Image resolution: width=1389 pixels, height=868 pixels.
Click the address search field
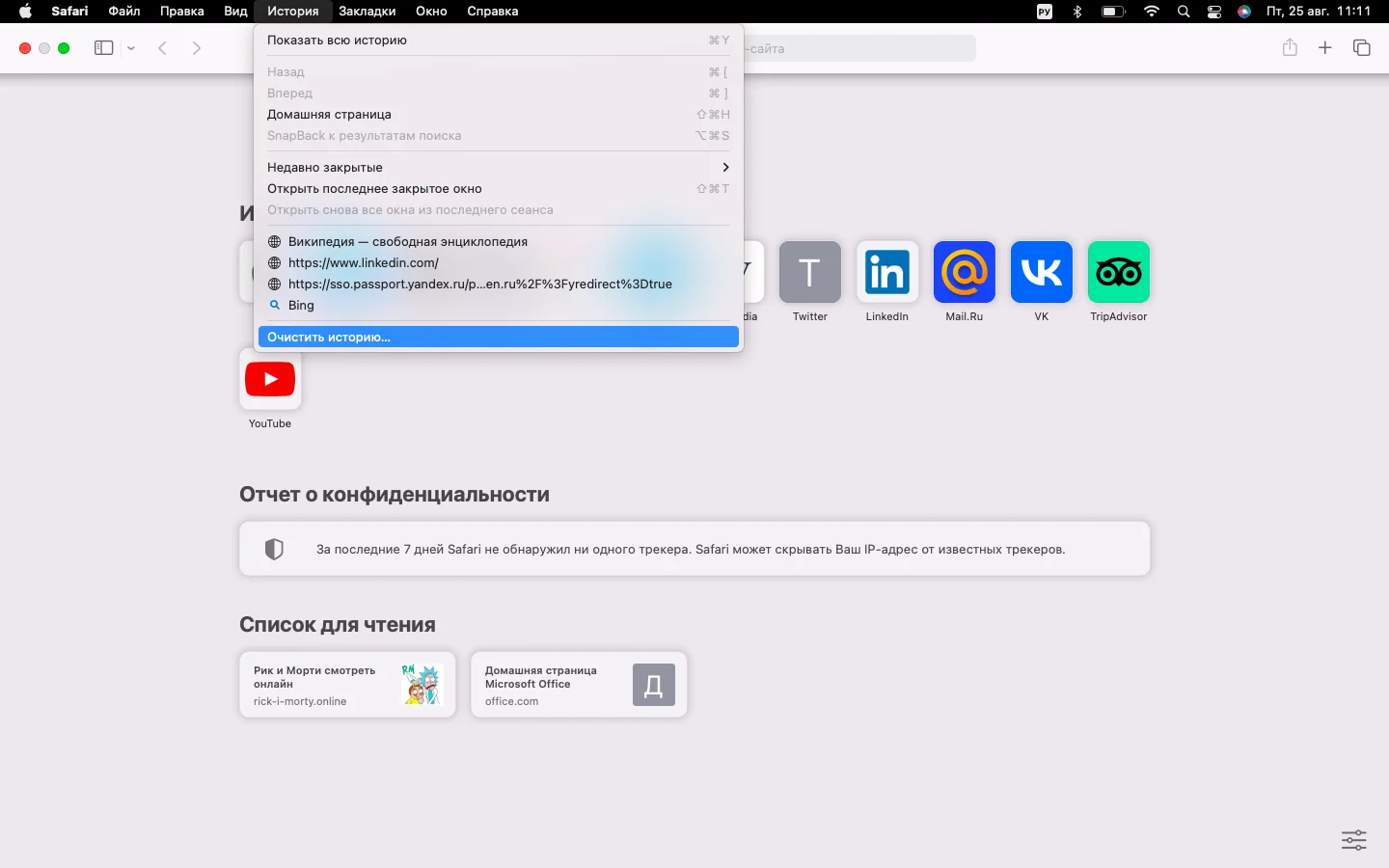[859, 48]
